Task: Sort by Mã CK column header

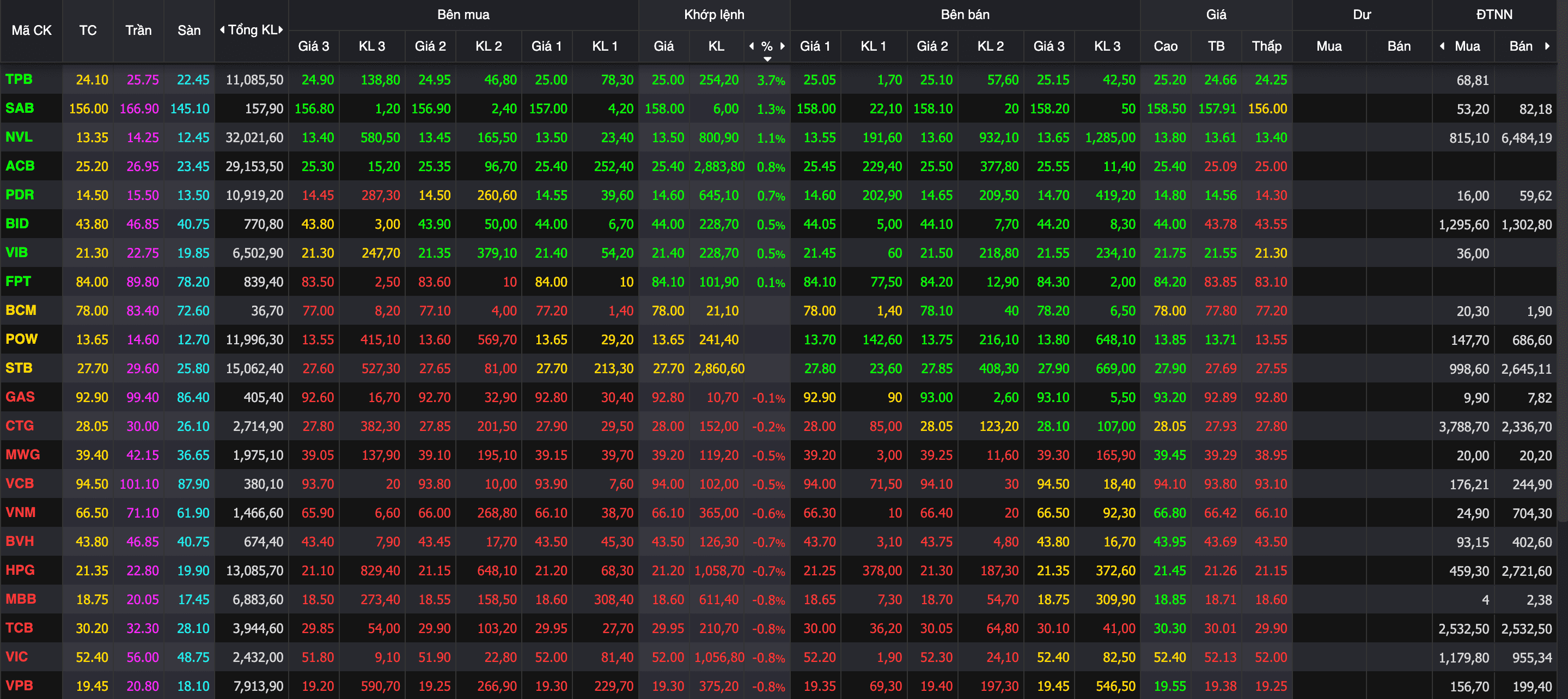Action: pyautogui.click(x=32, y=31)
